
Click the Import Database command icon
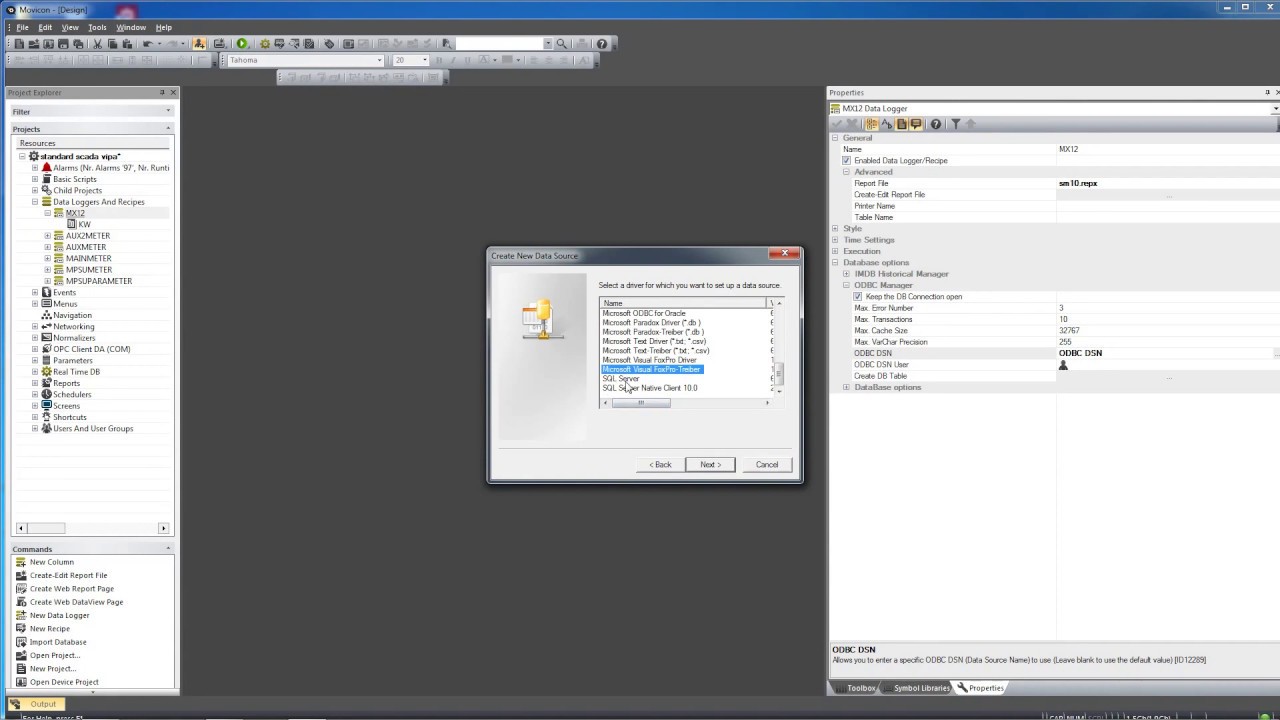click(x=19, y=642)
